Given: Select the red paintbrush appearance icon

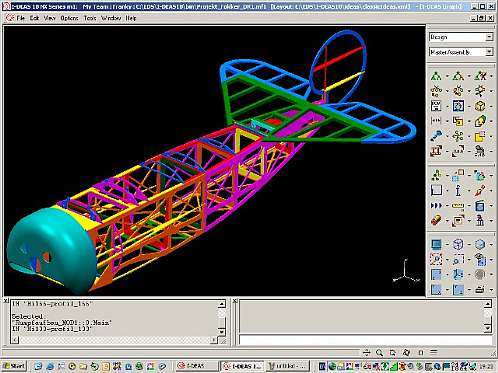Looking at the screenshot, I should point(480,191).
